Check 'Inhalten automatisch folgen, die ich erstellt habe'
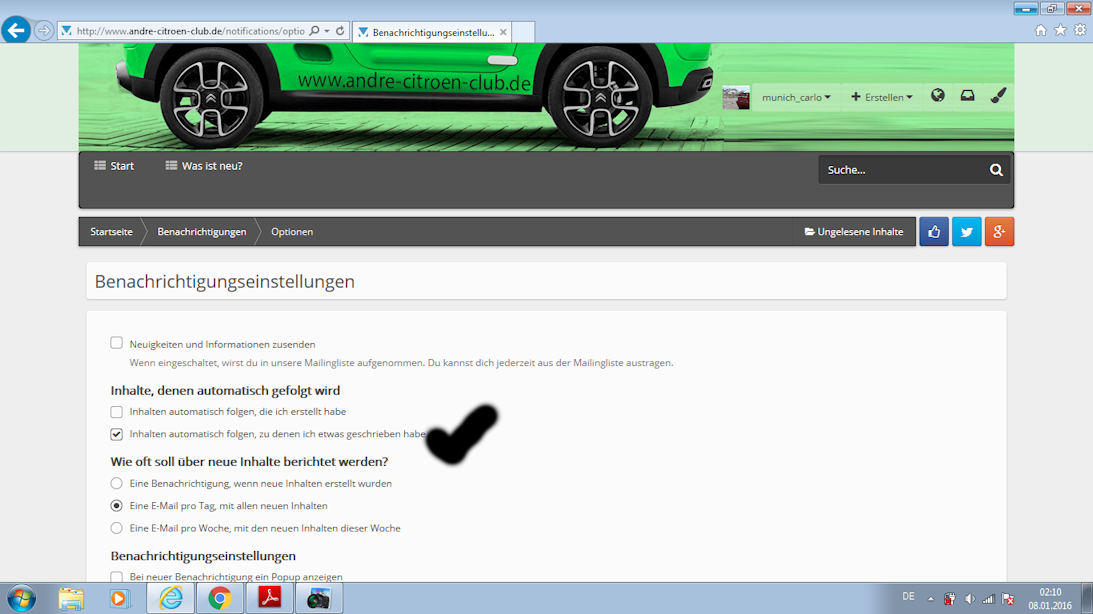The width and height of the screenshot is (1093, 614). pos(116,412)
